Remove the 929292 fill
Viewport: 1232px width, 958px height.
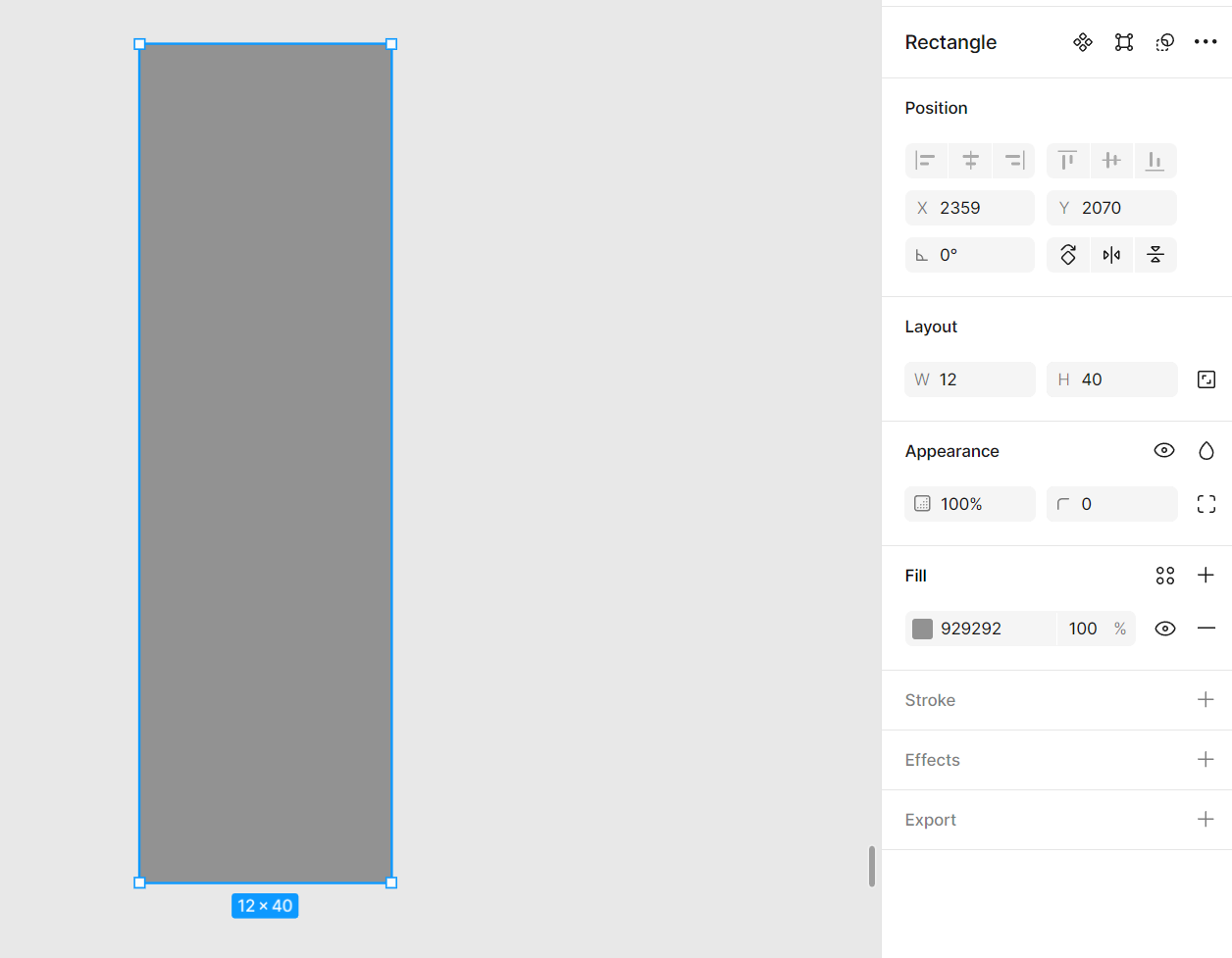pyautogui.click(x=1206, y=629)
